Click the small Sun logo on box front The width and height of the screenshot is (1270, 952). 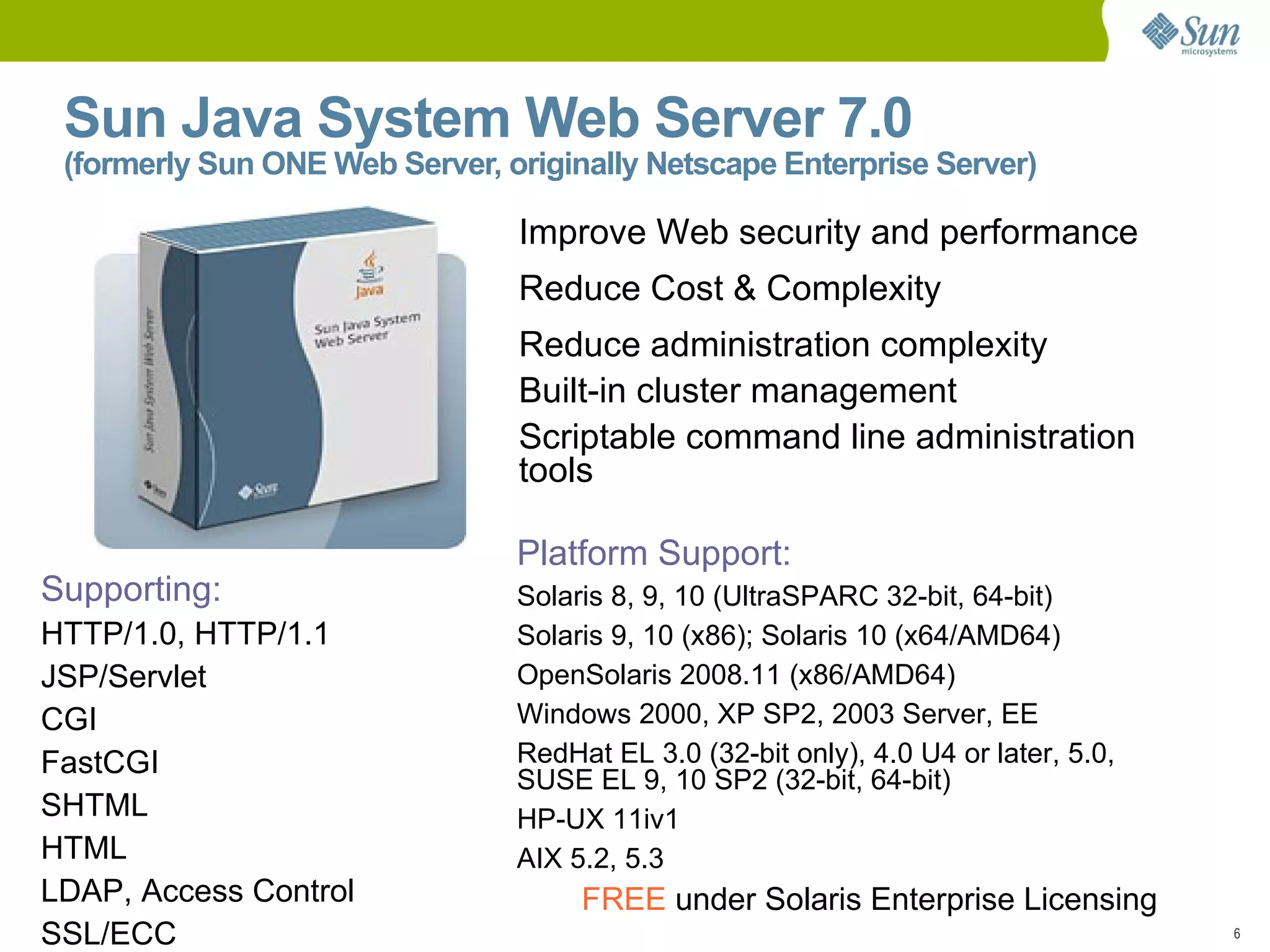[x=259, y=490]
